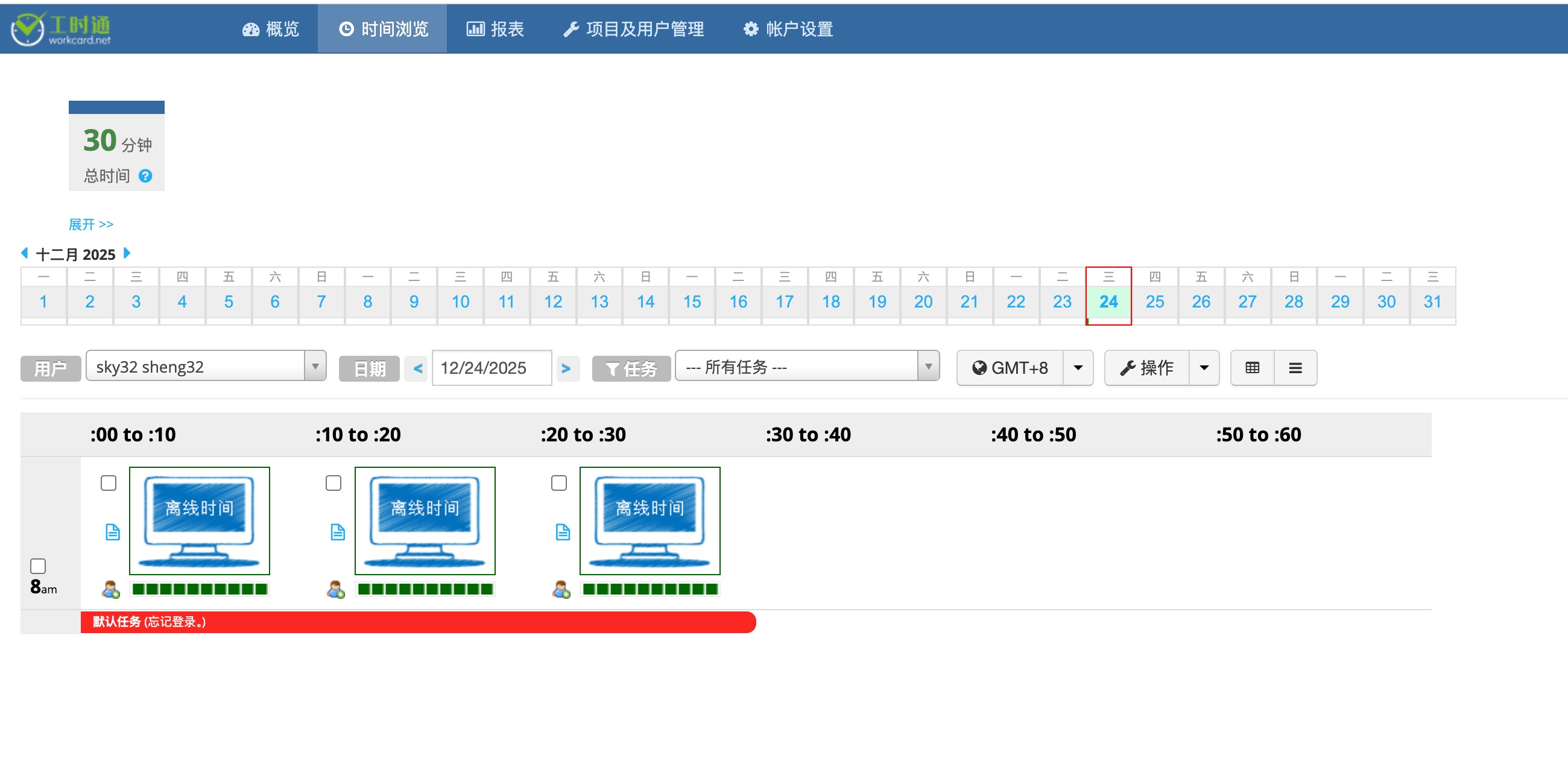Viewport: 1568px width, 770px height.
Task: Click user-add icon under :10 to :20 slot
Action: [x=335, y=589]
